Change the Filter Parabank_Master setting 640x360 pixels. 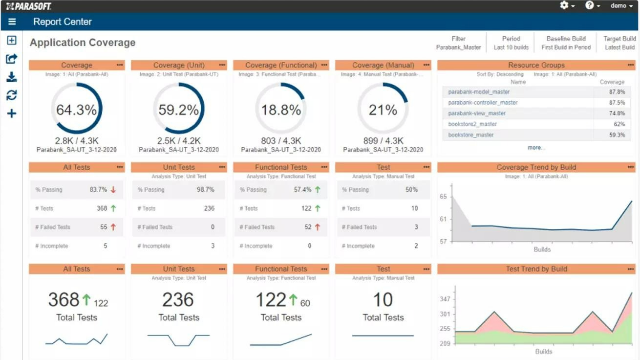pyautogui.click(x=458, y=43)
